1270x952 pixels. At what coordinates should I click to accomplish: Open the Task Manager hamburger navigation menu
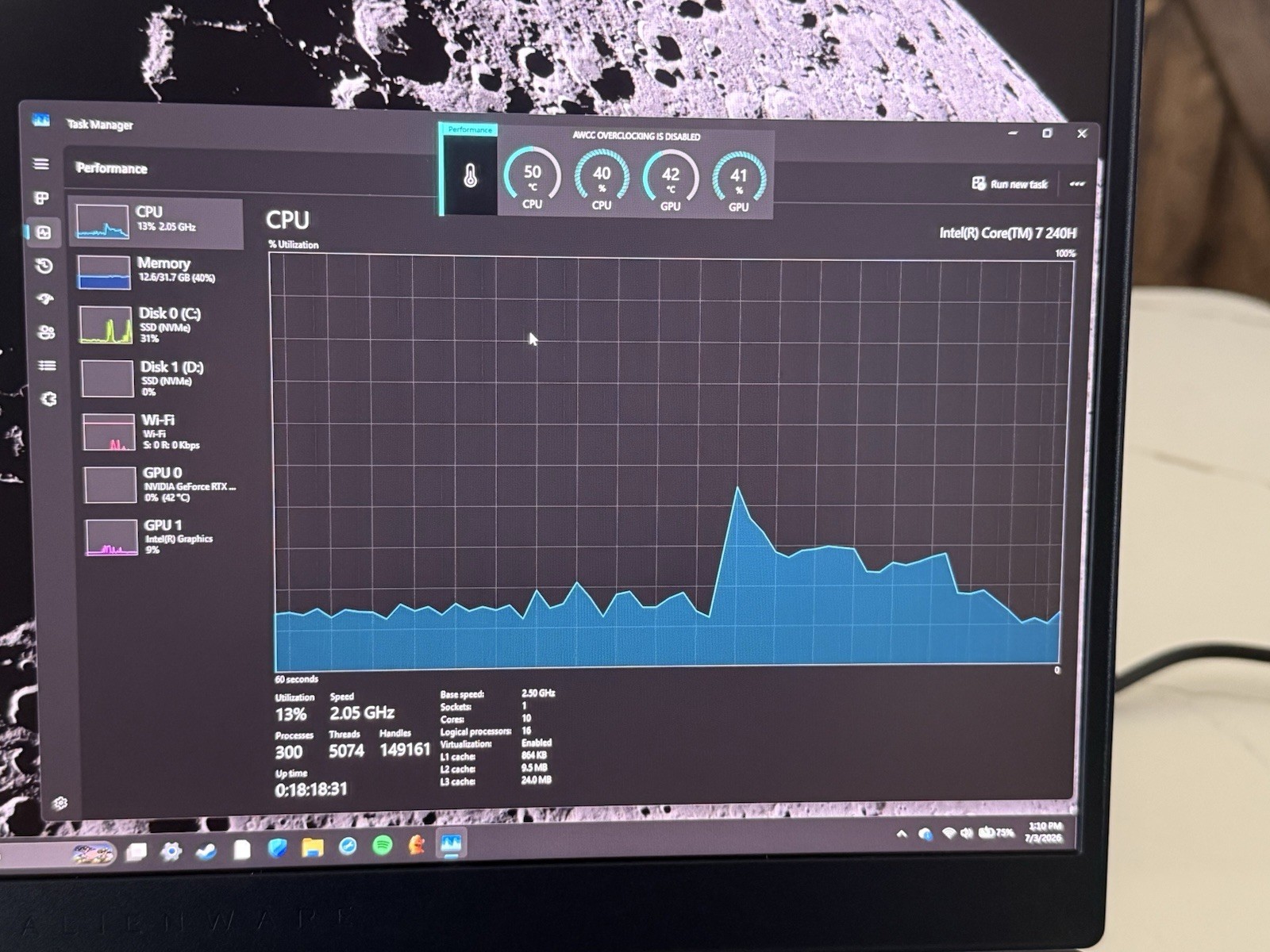tap(41, 164)
